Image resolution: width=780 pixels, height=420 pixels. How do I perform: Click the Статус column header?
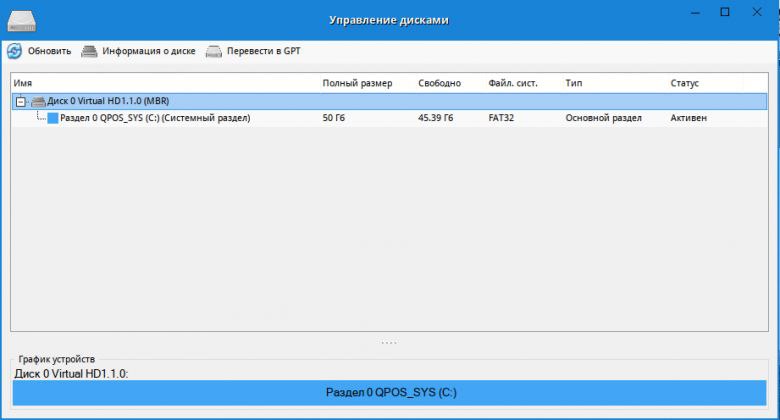pos(684,83)
